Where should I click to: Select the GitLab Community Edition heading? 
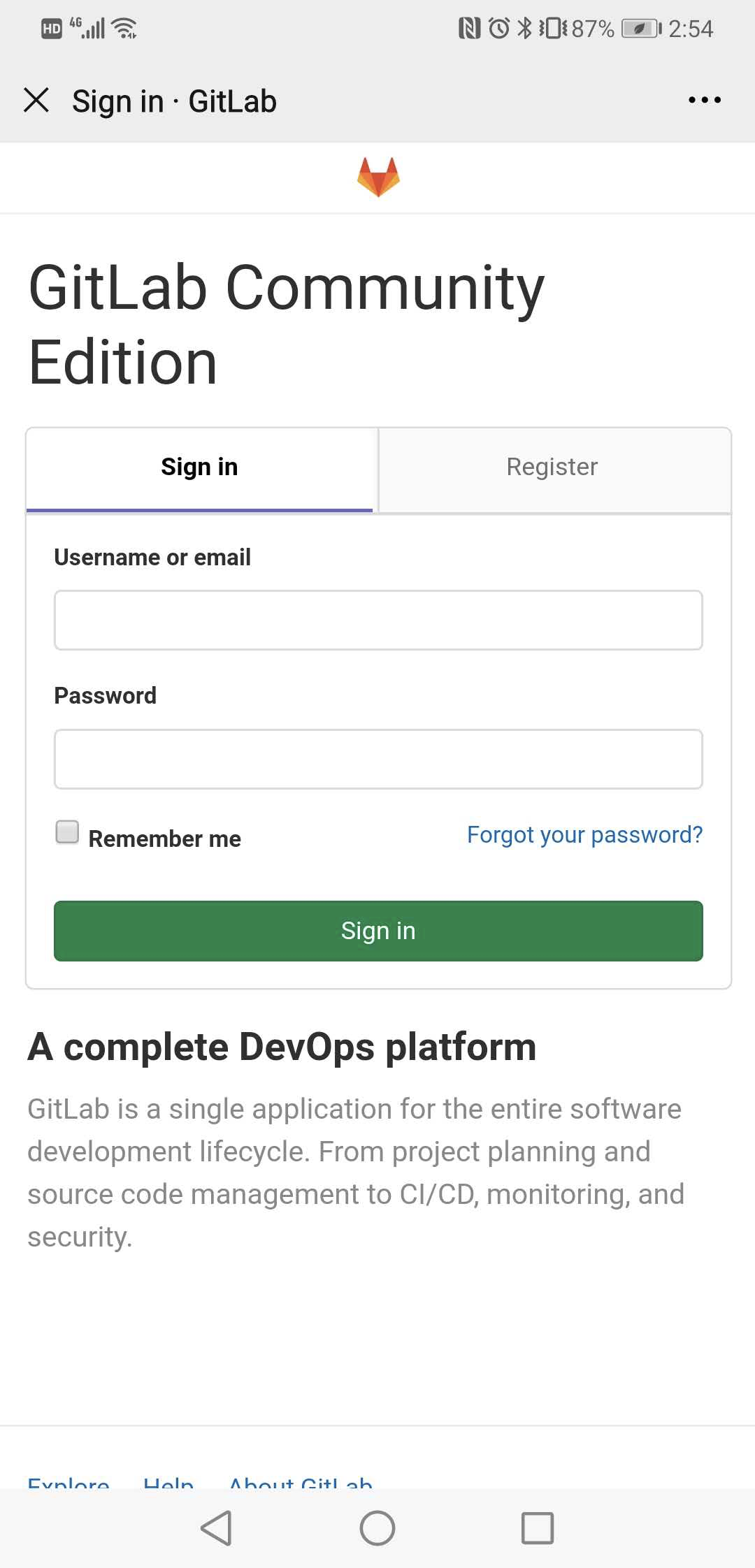click(286, 325)
